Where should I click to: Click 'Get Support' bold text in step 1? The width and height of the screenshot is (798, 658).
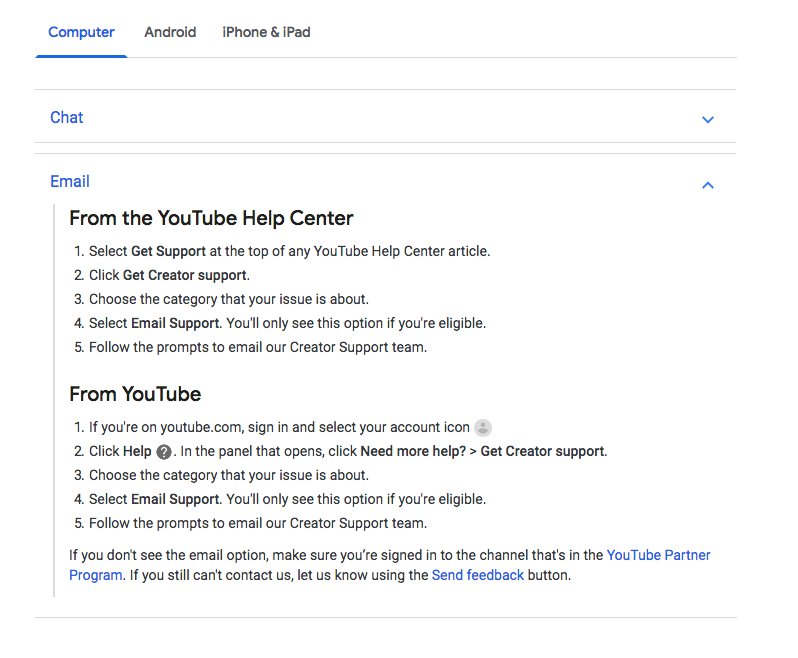point(168,251)
